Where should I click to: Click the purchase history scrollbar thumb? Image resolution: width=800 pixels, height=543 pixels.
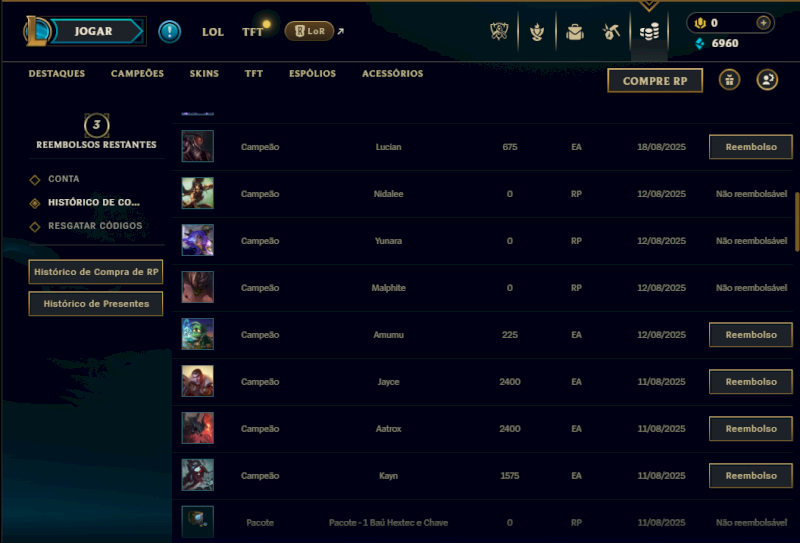click(x=796, y=221)
